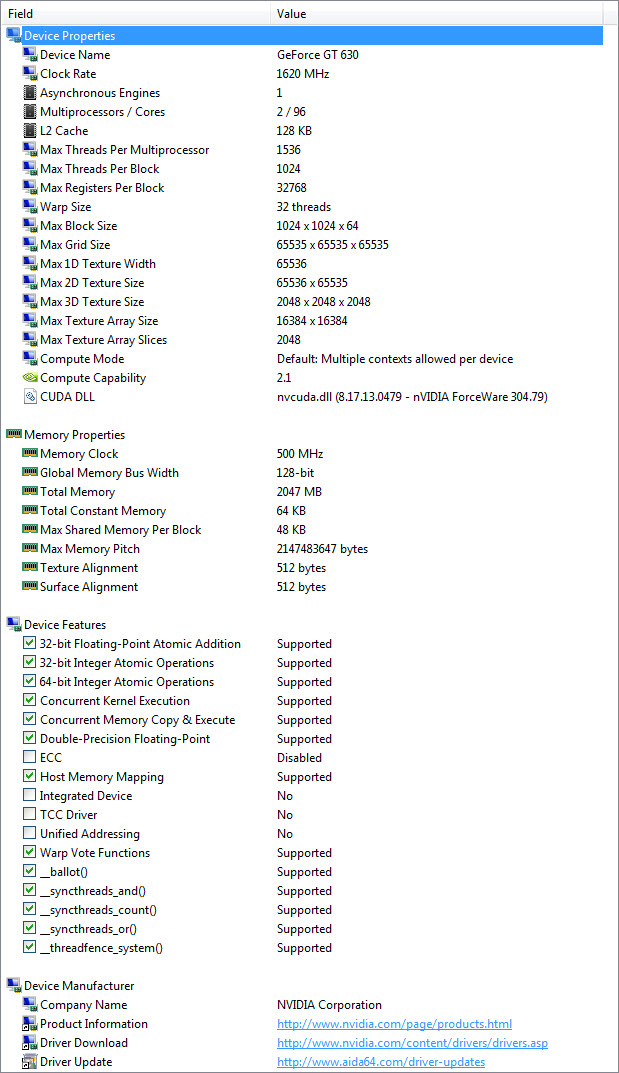
Task: Select the Max Texture Array Slices row label
Action: [x=103, y=340]
